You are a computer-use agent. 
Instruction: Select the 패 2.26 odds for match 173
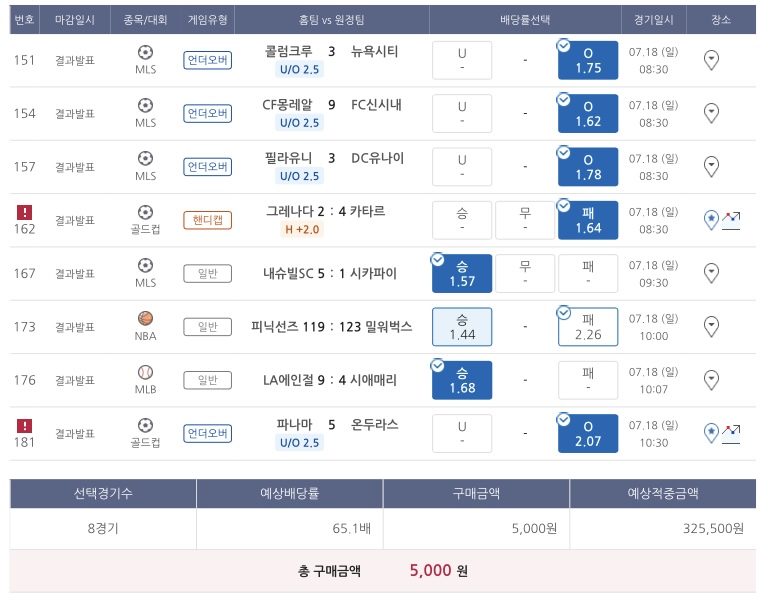click(587, 327)
